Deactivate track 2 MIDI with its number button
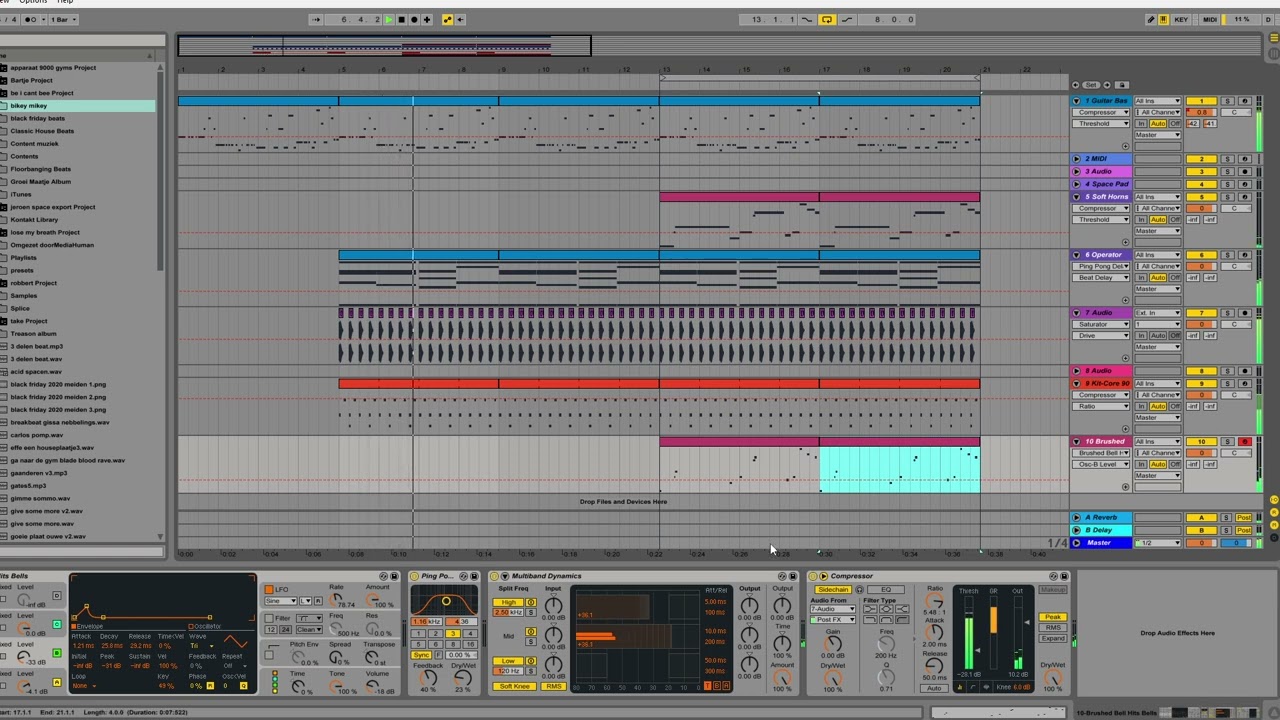Image resolution: width=1280 pixels, height=720 pixels. 1201,159
